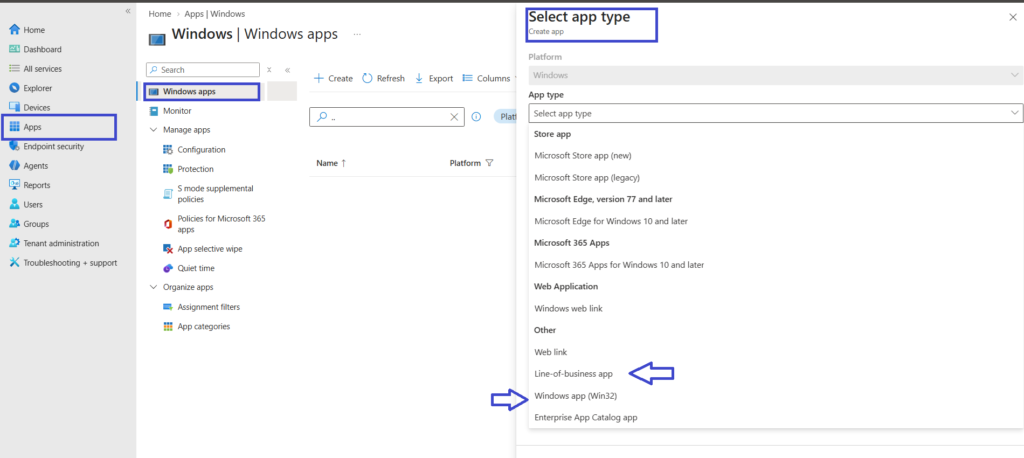Open Tenant administration icon
The image size is (1024, 458).
pyautogui.click(x=14, y=243)
